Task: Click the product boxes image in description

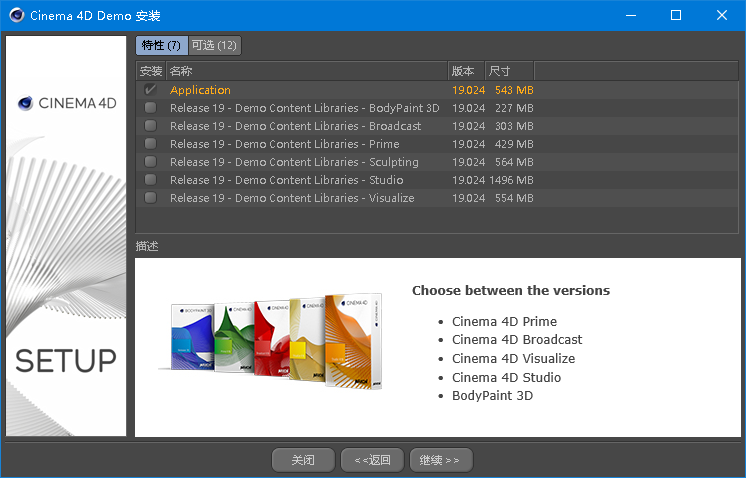Action: coord(271,340)
